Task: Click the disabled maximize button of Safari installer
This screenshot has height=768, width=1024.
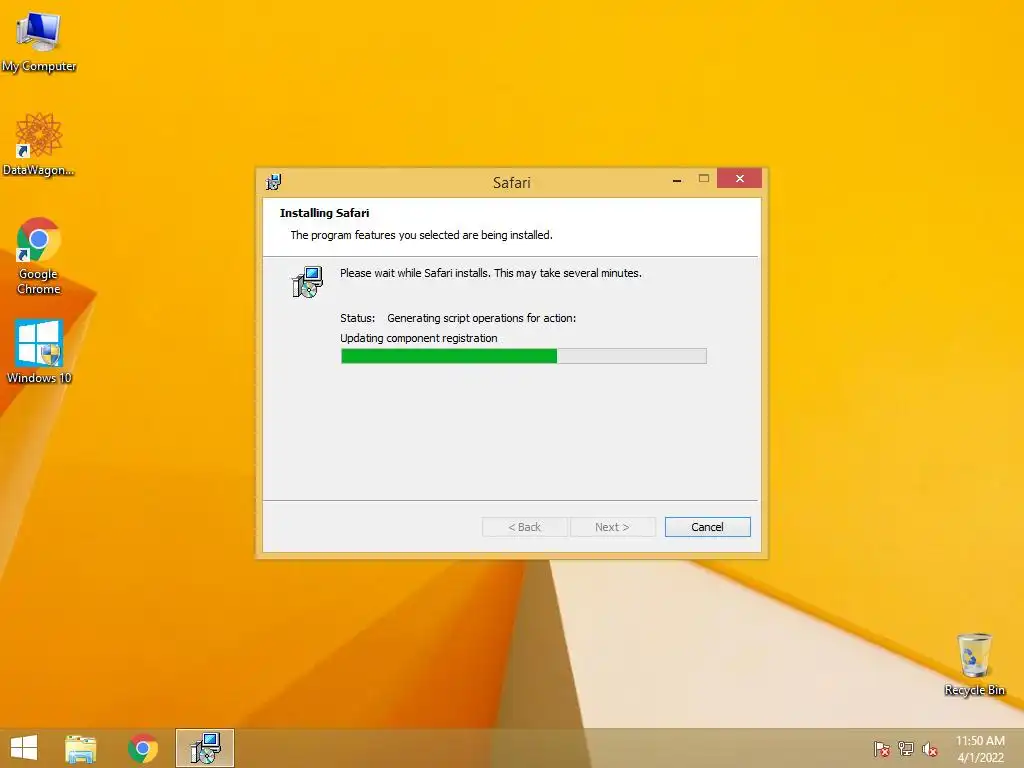Action: [703, 178]
